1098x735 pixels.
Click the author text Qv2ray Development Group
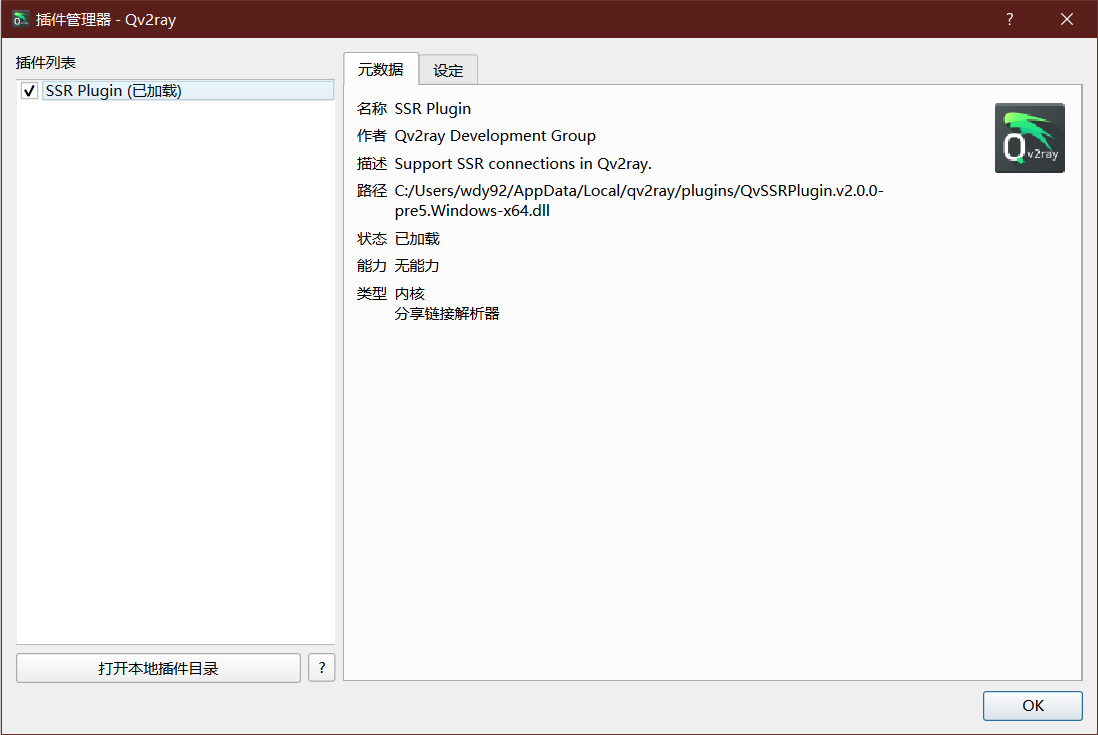(495, 136)
